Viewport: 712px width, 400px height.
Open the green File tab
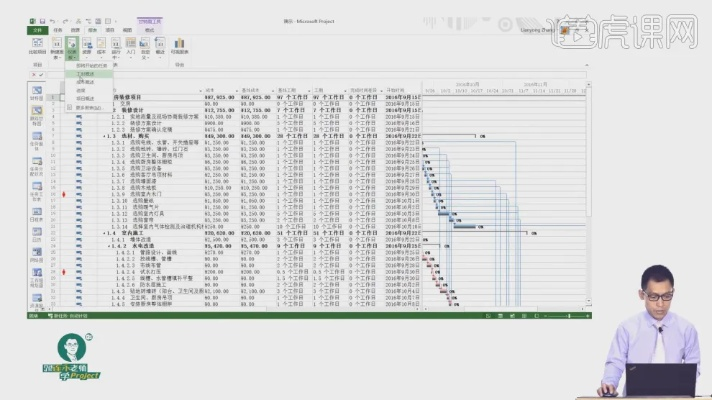(35, 30)
